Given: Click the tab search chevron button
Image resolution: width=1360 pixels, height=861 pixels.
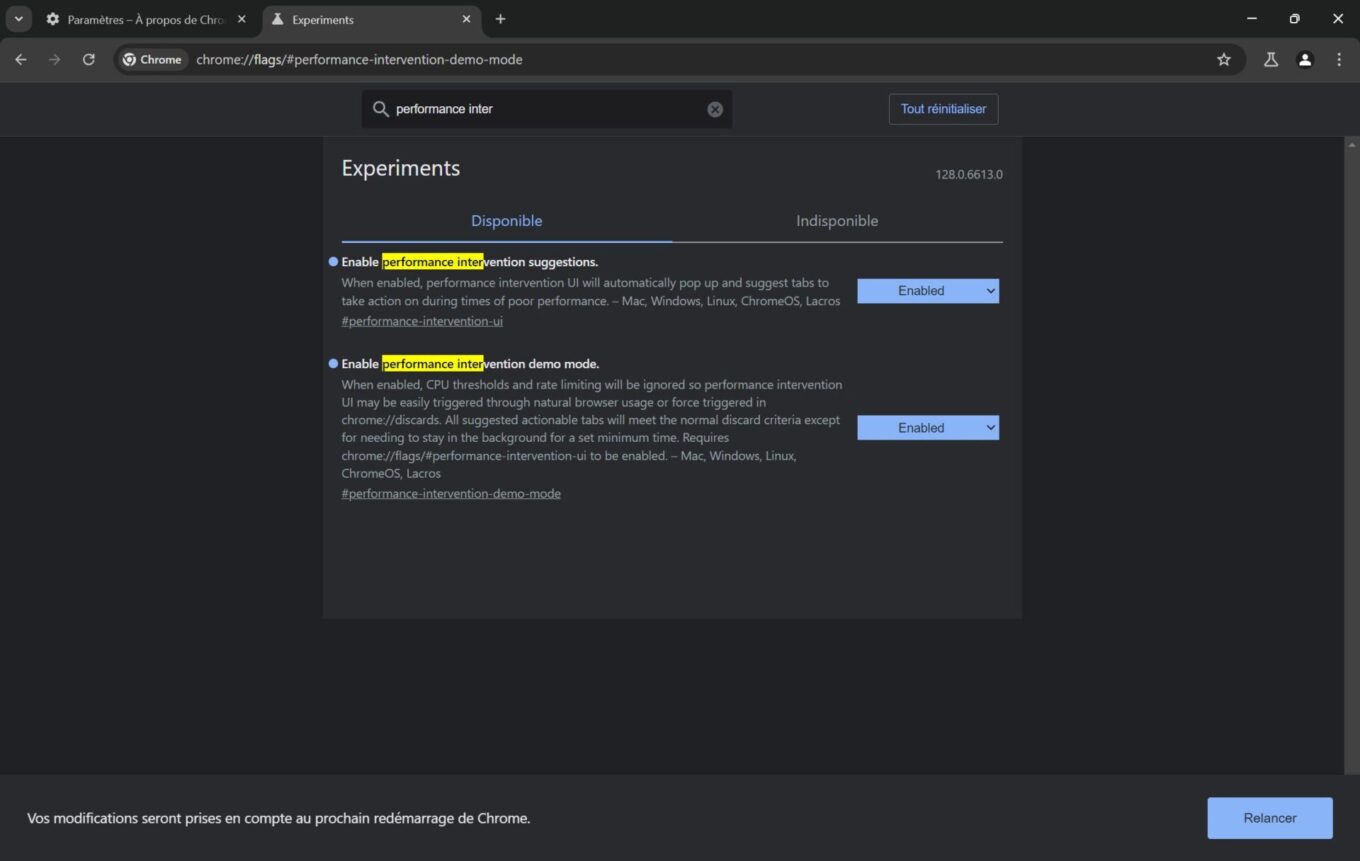Looking at the screenshot, I should pyautogui.click(x=18, y=19).
